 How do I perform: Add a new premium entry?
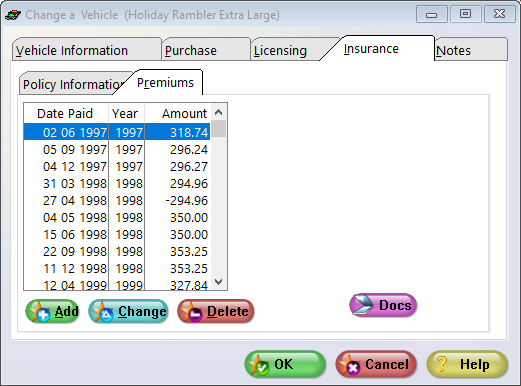[x=53, y=311]
